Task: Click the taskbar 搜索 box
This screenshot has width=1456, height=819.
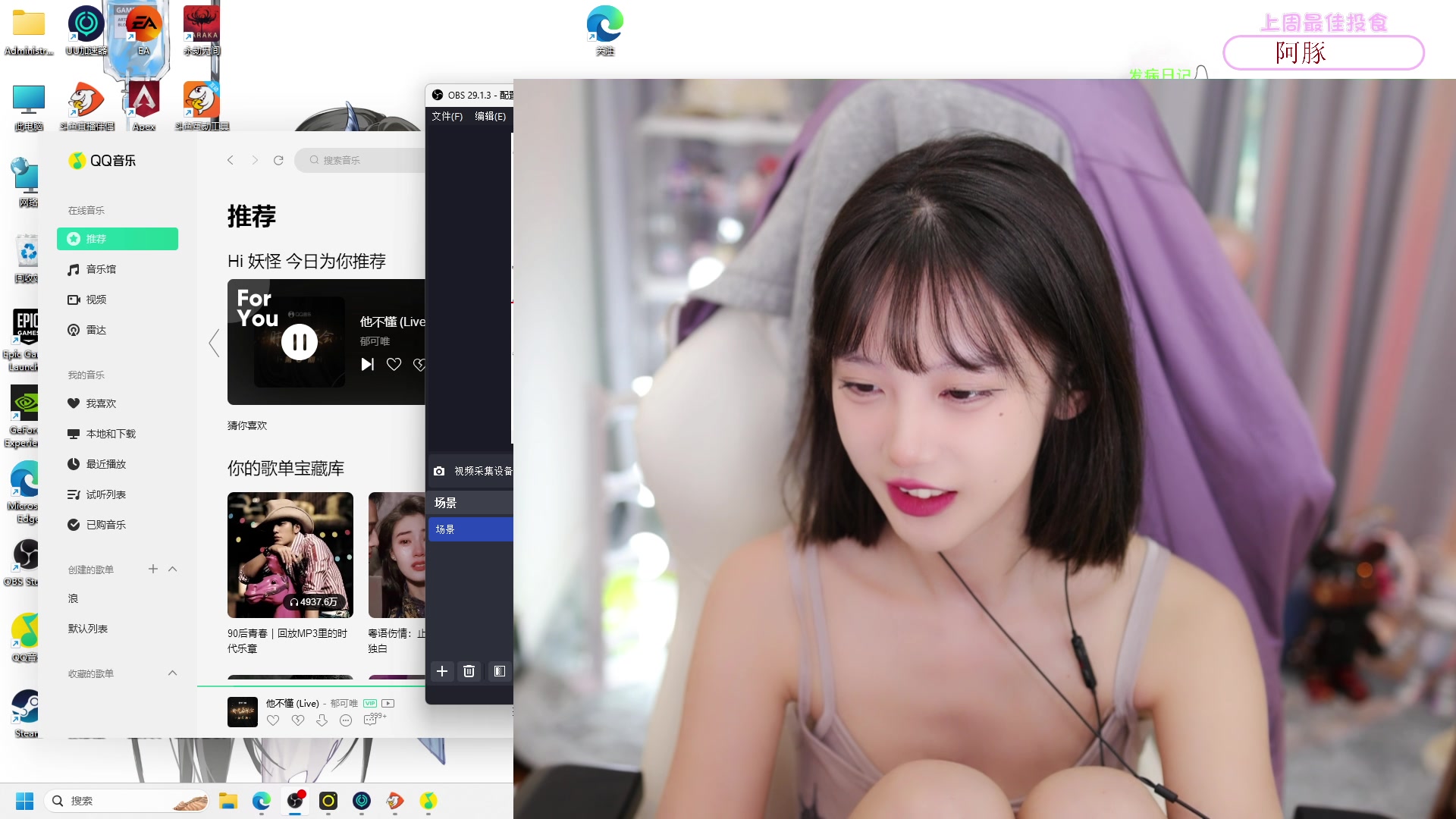Action: (x=127, y=801)
